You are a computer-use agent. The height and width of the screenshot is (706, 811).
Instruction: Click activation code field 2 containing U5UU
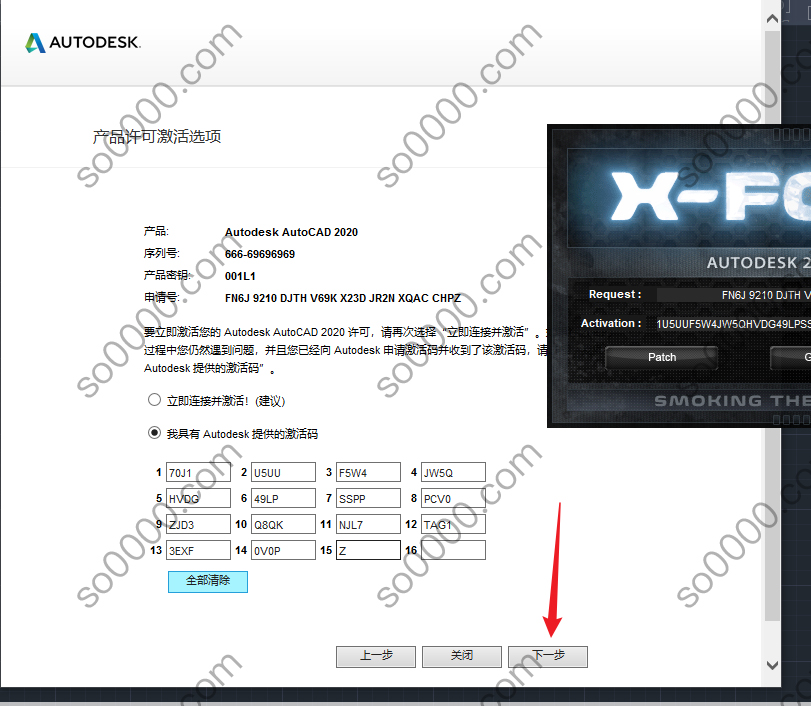tap(283, 472)
